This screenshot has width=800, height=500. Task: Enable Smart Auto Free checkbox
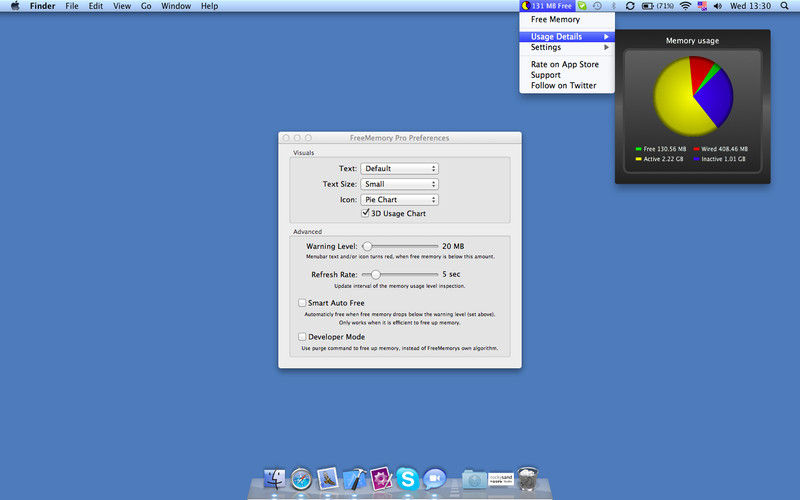(x=302, y=303)
